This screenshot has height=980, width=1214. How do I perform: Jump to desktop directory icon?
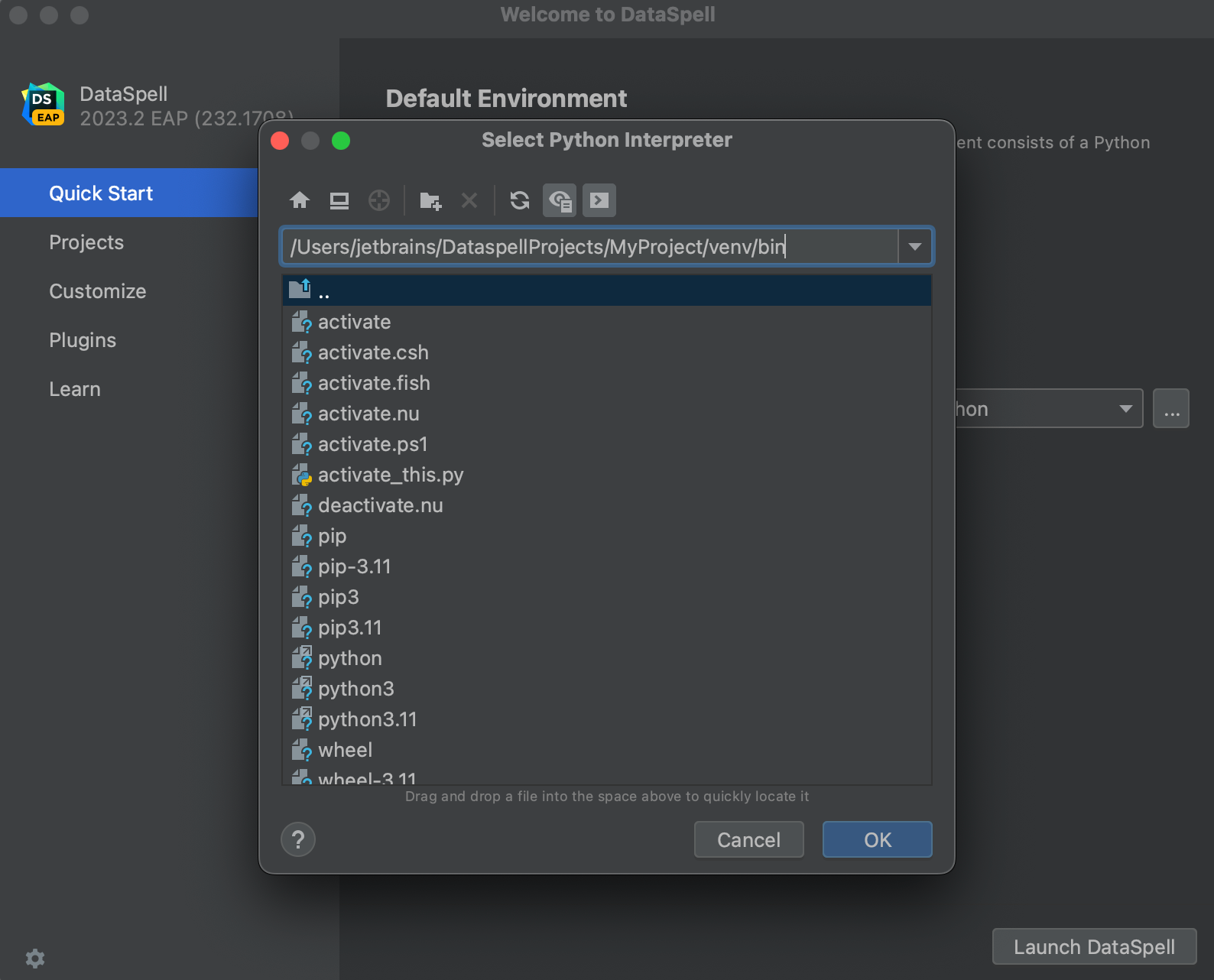(339, 200)
